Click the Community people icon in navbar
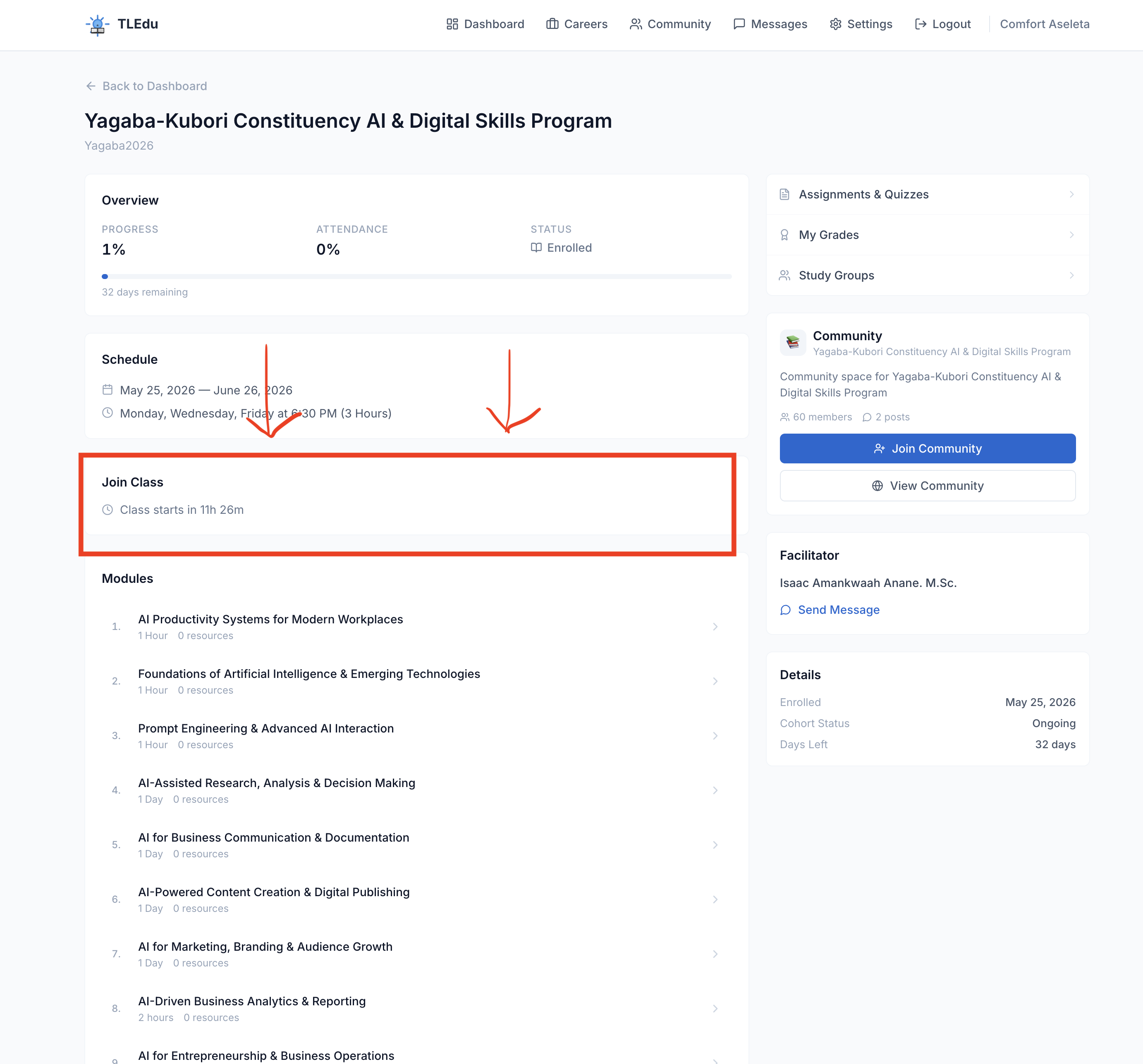Image resolution: width=1143 pixels, height=1064 pixels. [x=635, y=24]
